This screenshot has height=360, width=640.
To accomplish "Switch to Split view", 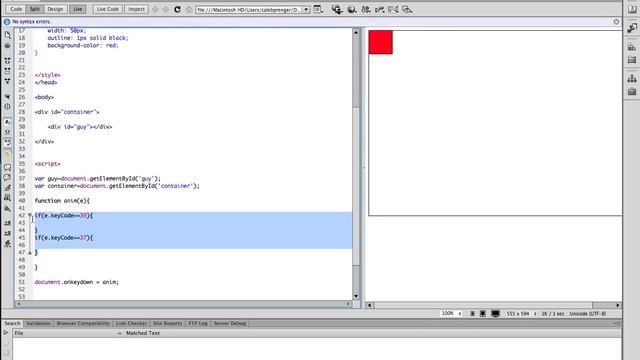I will point(35,9).
